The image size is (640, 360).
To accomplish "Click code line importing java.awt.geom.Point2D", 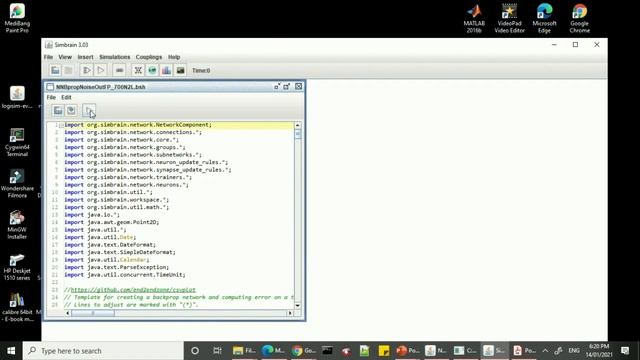I will coord(111,222).
